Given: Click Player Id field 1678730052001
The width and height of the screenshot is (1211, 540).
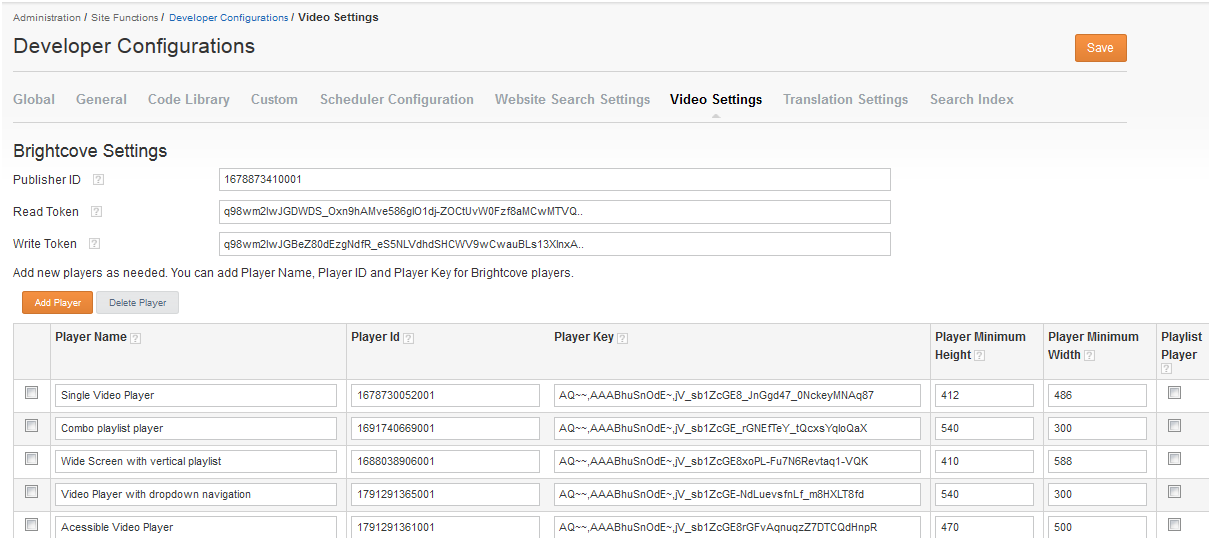Looking at the screenshot, I should (x=444, y=395).
